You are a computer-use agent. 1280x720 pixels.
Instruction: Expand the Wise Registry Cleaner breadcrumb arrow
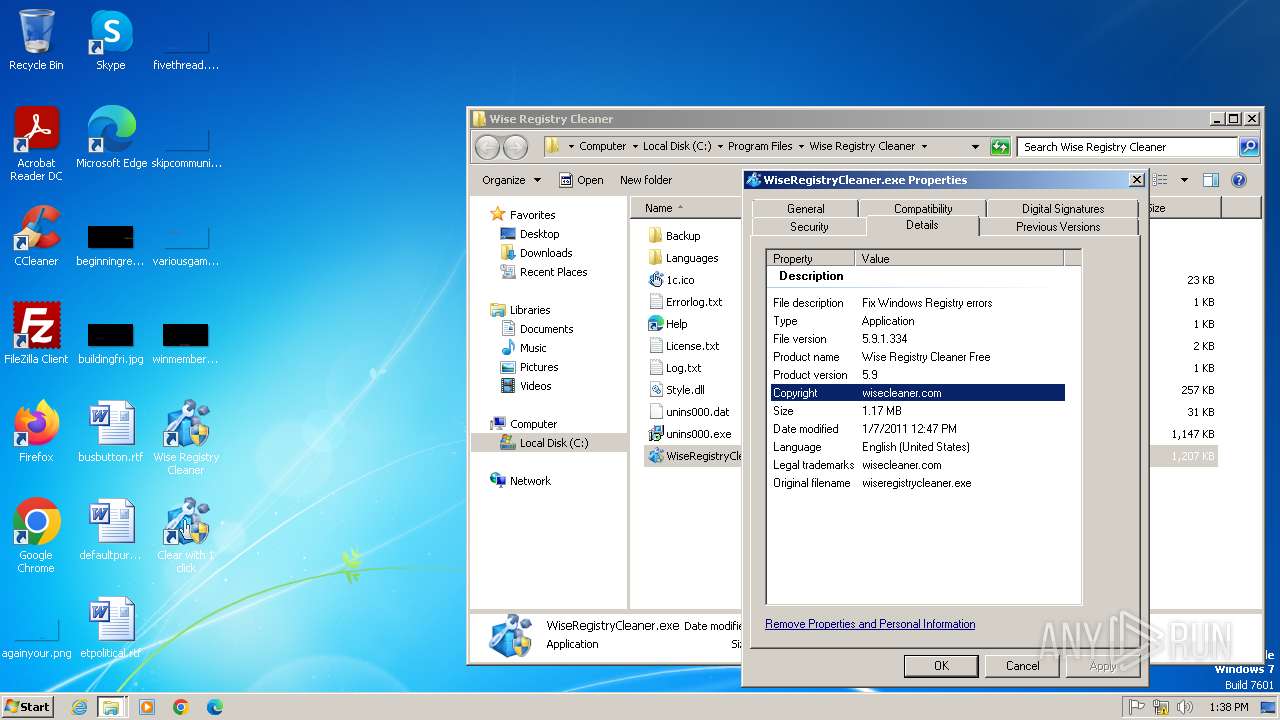[x=924, y=146]
